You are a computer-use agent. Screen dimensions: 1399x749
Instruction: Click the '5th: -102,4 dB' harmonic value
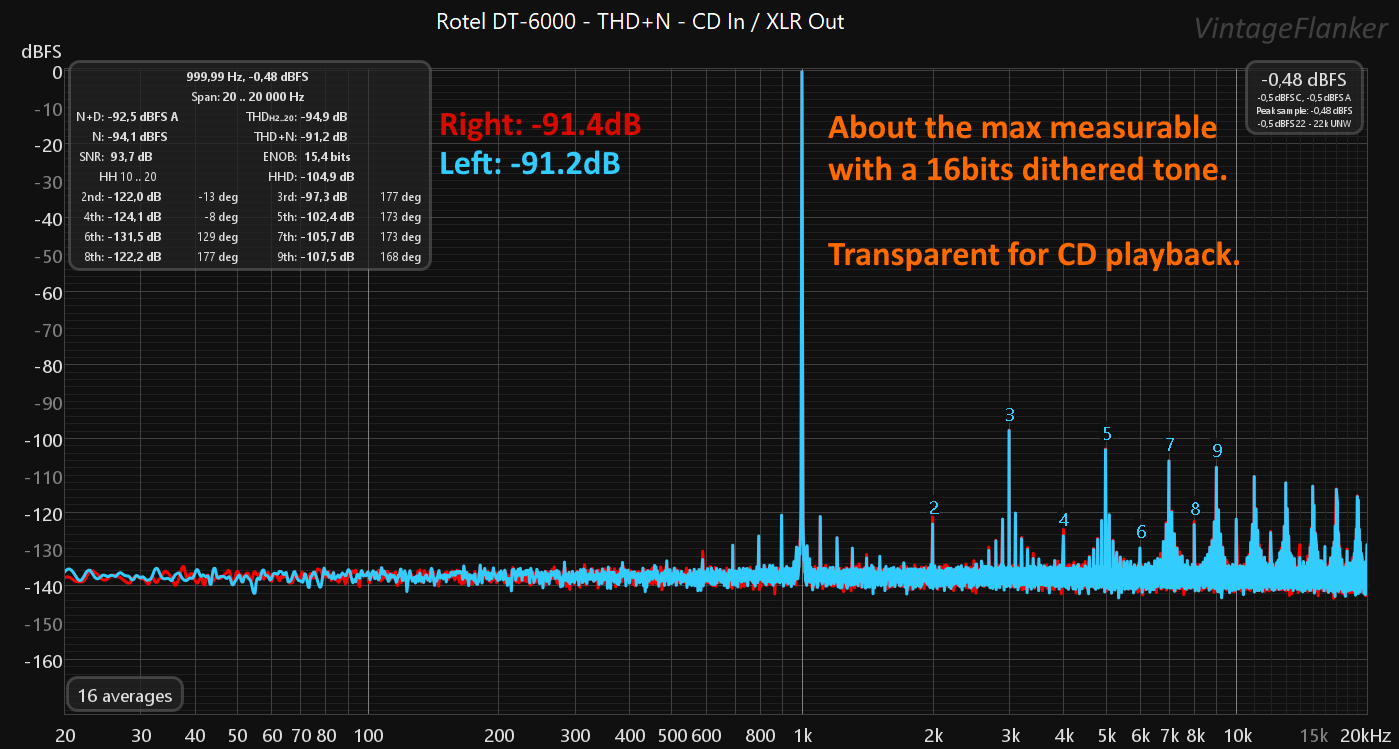click(x=315, y=217)
